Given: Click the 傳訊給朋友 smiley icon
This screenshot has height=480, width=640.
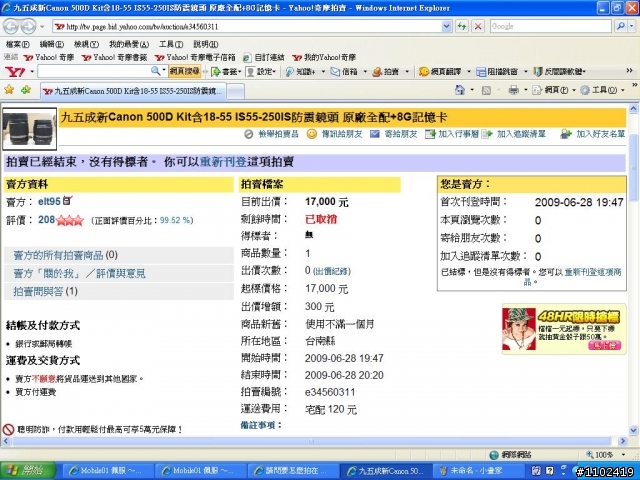Looking at the screenshot, I should click(x=311, y=134).
